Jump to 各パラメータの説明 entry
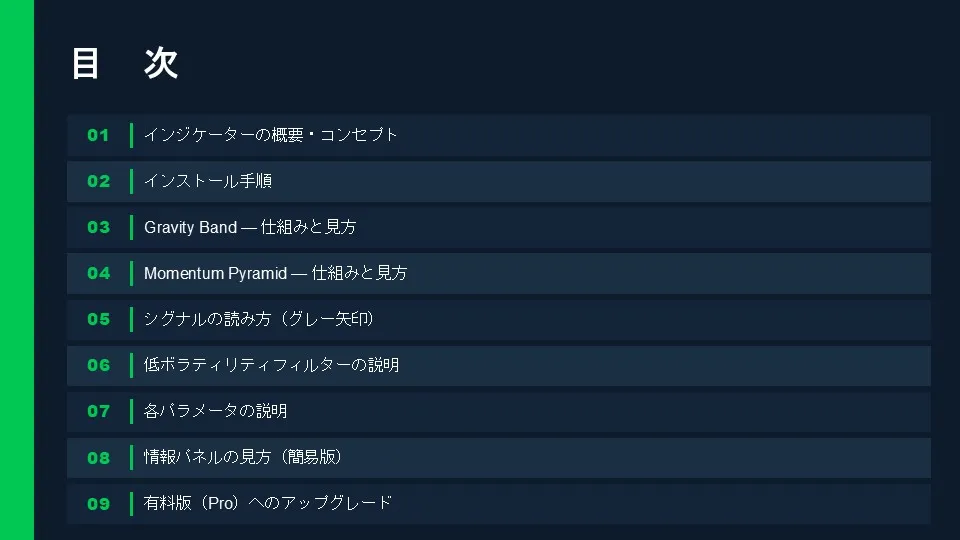Screen dimensions: 960x540 point(216,411)
